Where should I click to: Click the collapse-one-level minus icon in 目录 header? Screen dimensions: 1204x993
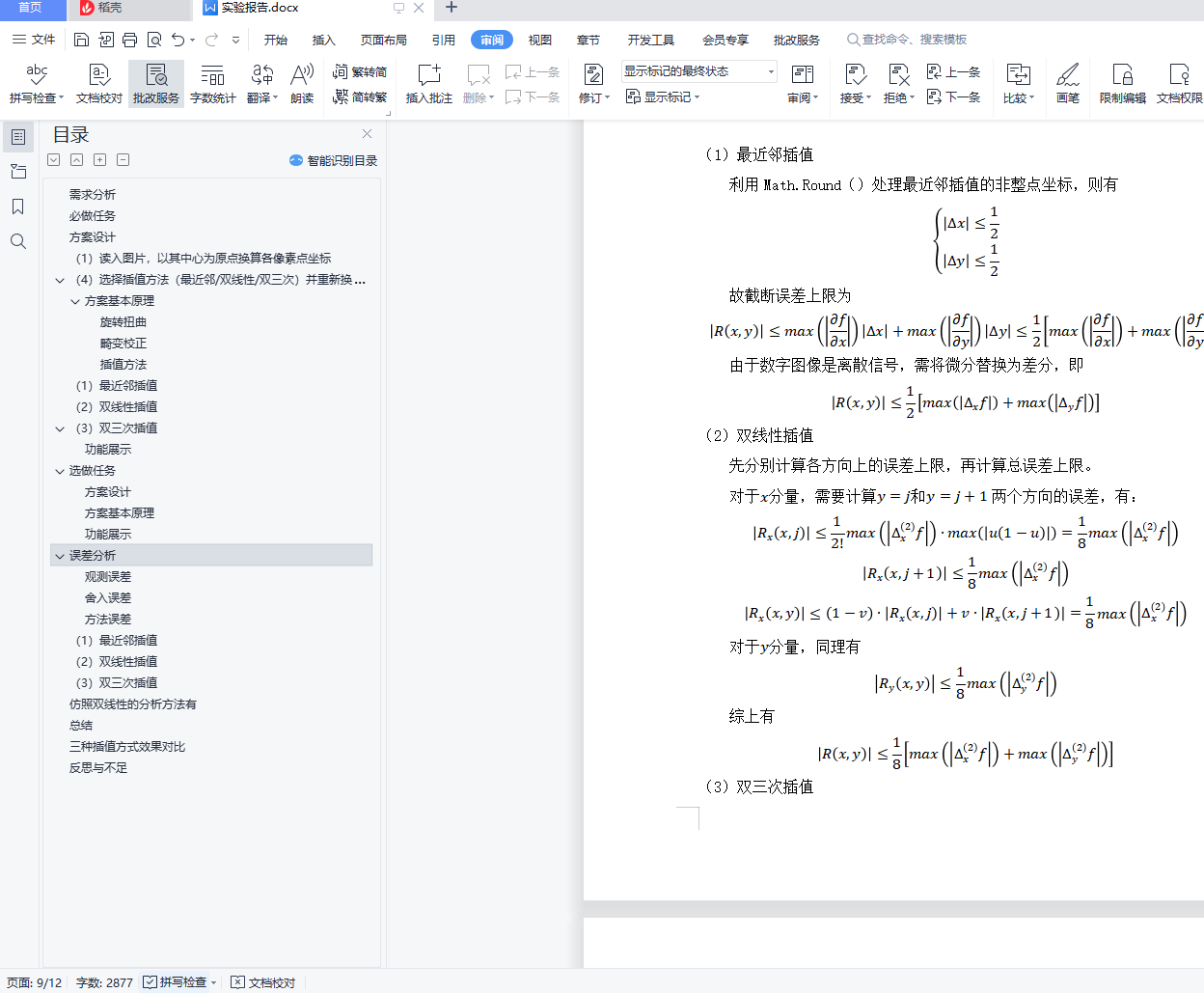point(123,160)
